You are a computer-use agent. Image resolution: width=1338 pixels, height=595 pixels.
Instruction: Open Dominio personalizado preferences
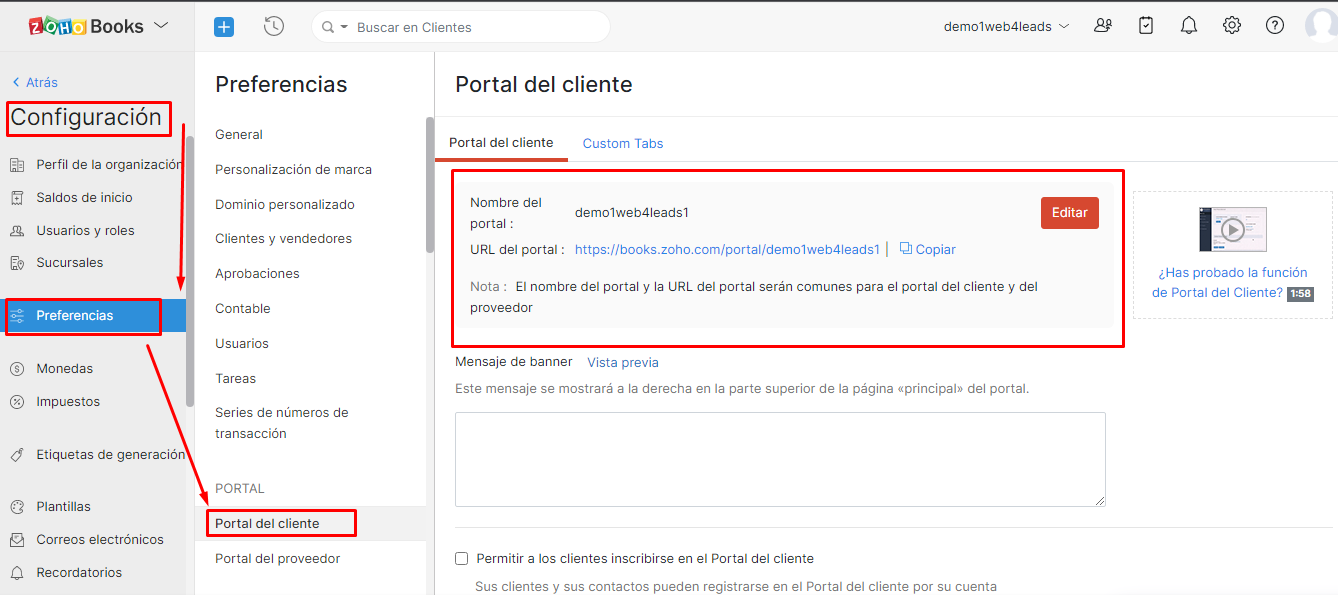point(285,205)
